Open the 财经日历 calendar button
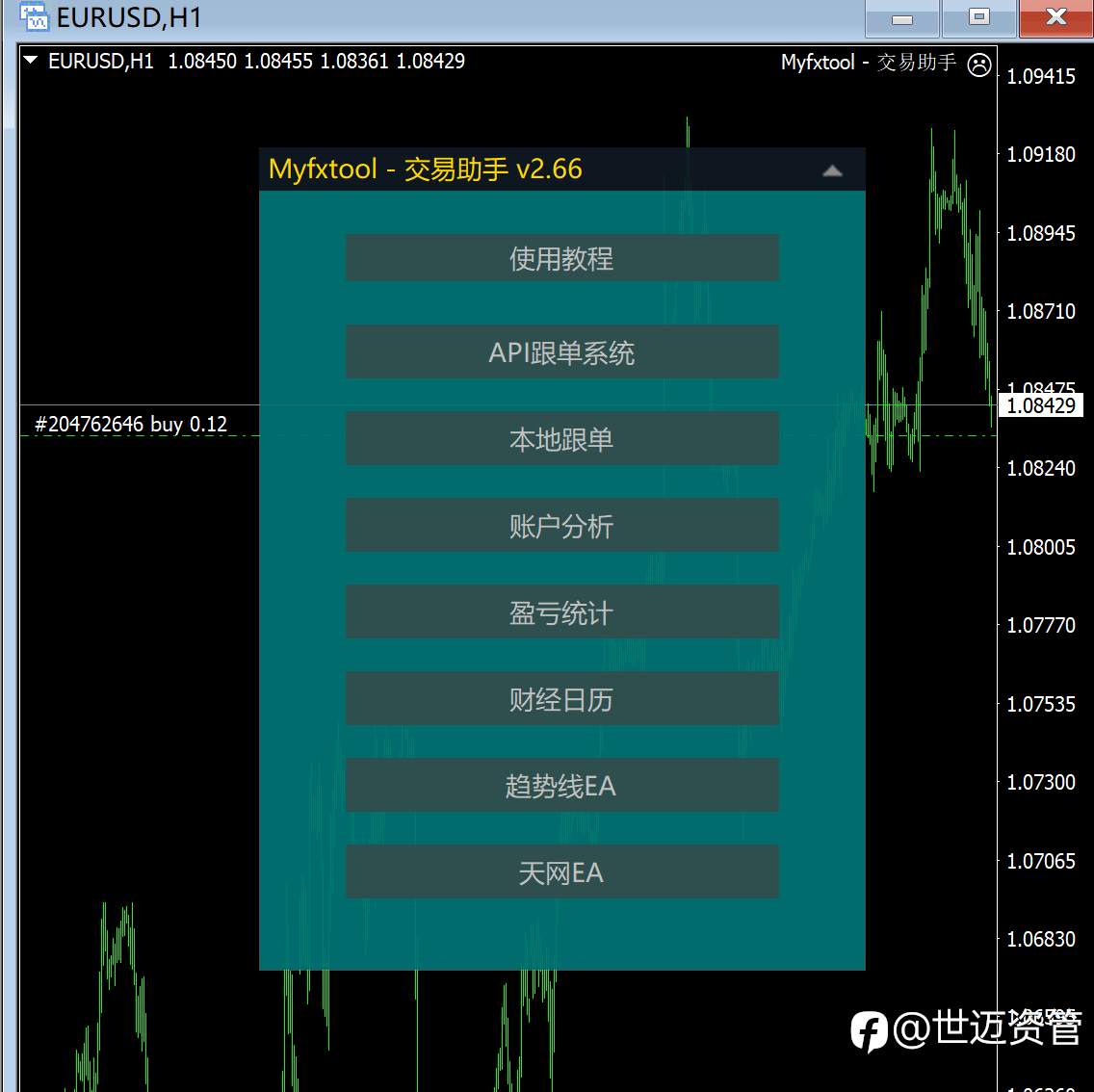 561,698
